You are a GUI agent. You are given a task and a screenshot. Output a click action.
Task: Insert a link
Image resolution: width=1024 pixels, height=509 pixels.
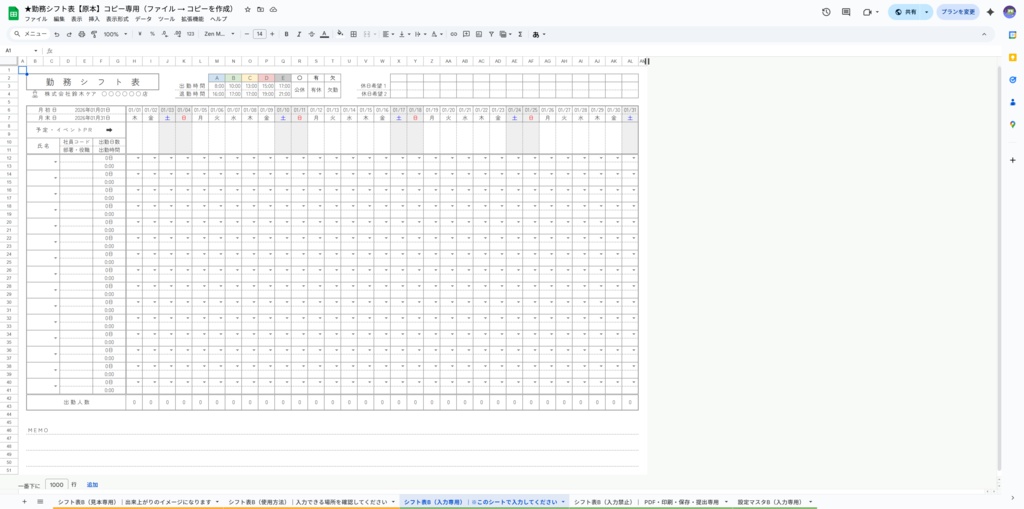454,34
